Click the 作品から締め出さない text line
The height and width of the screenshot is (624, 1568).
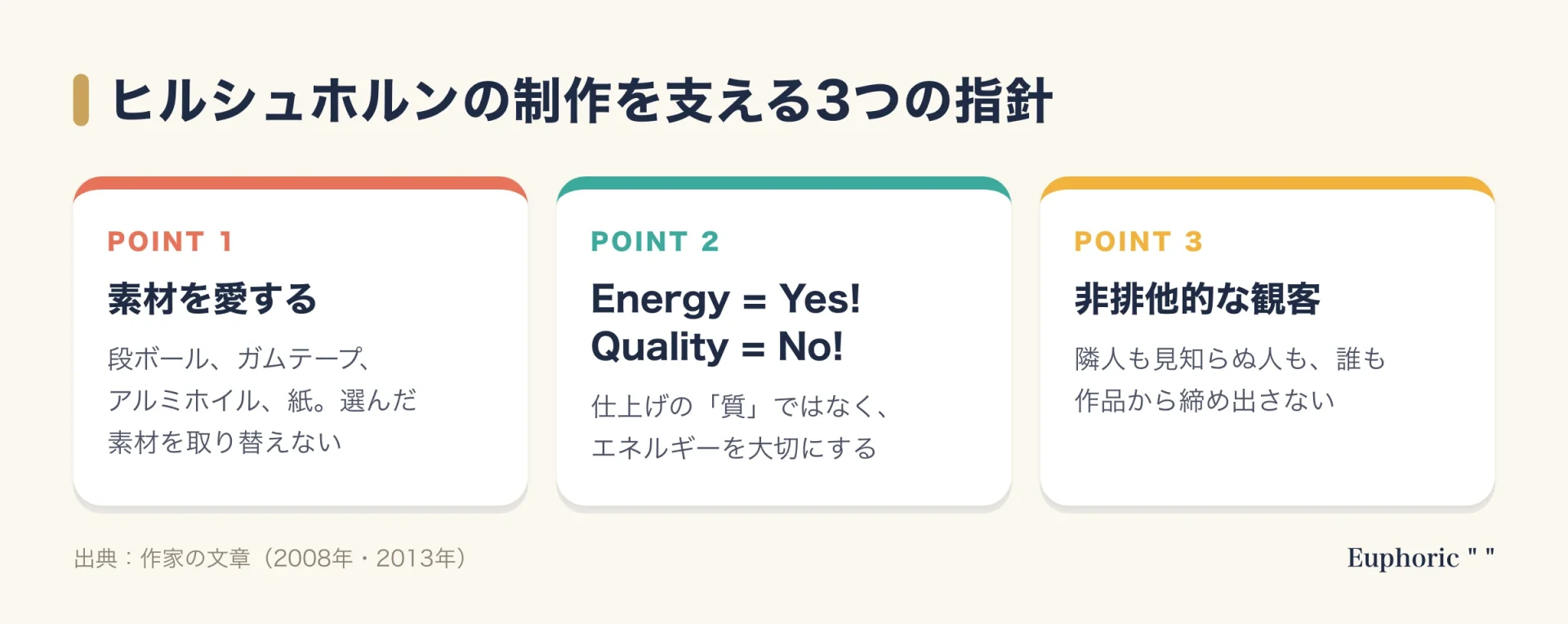tap(1205, 400)
